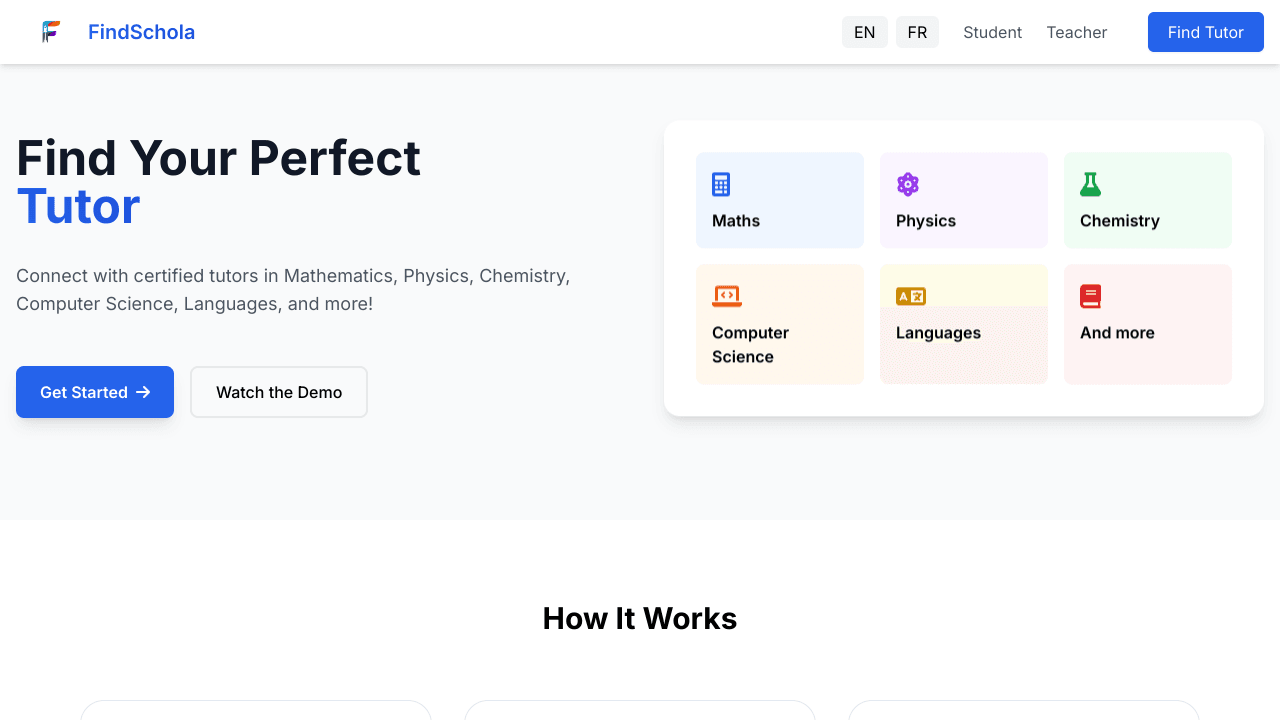
Task: Select the Physics subject card
Action: pos(964,201)
